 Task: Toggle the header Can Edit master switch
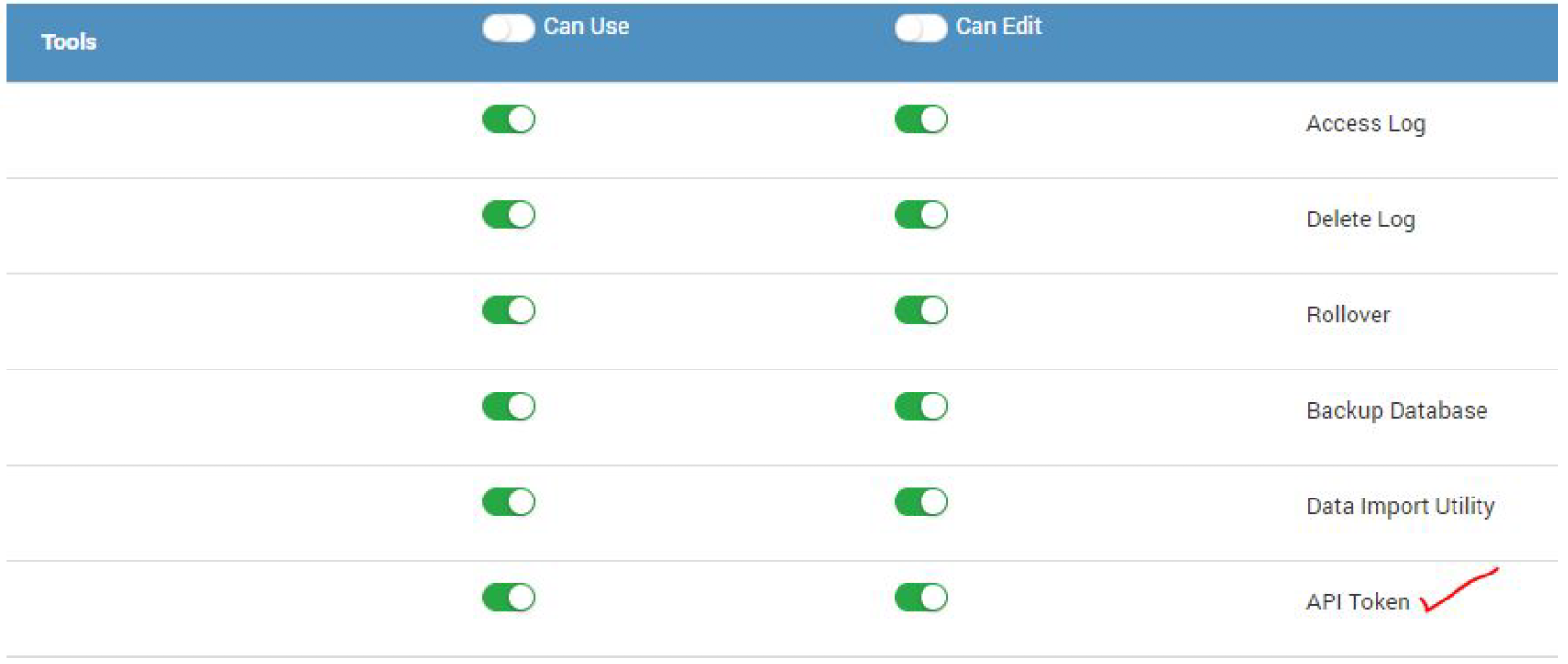tap(920, 29)
